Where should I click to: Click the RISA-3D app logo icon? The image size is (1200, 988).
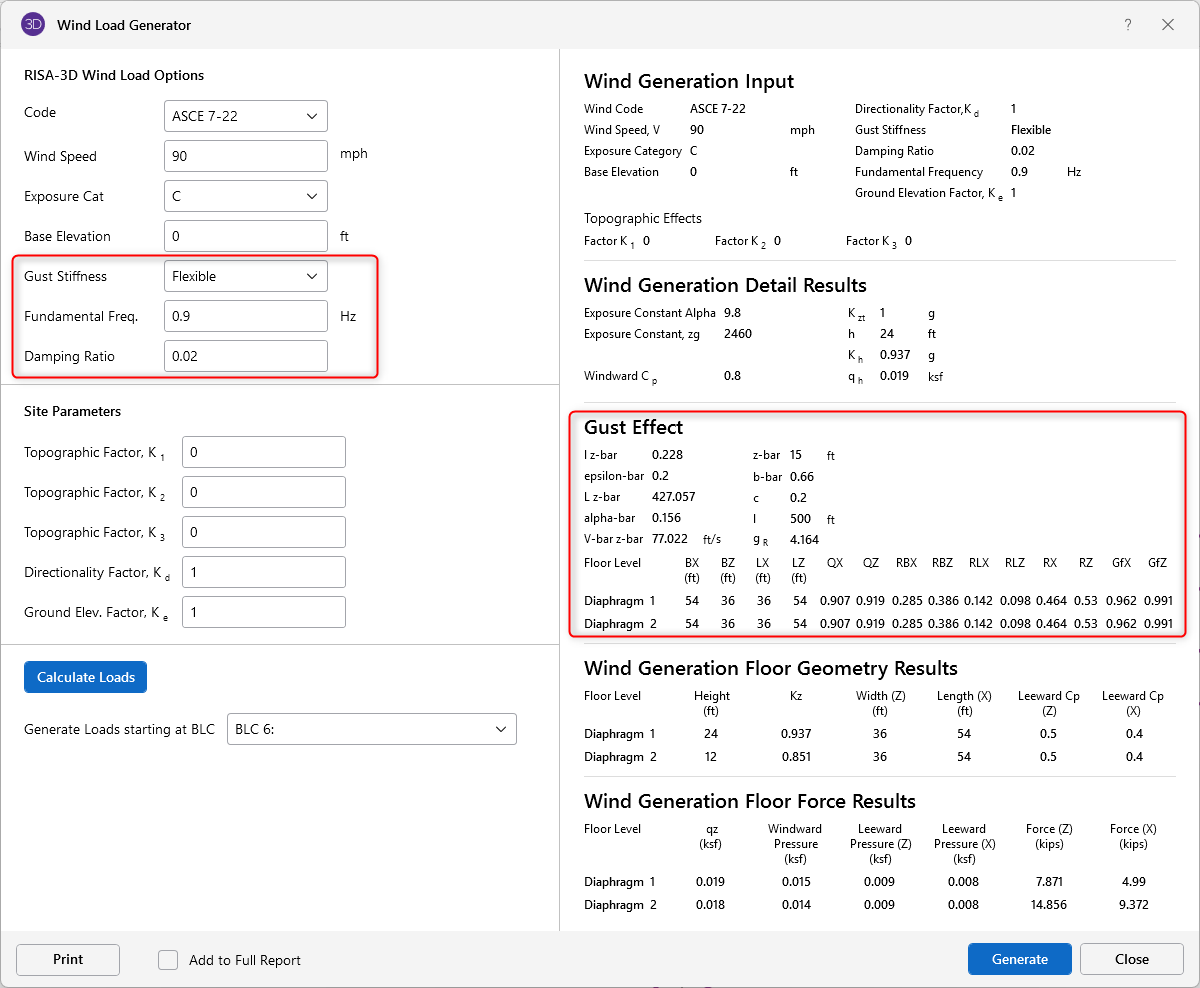click(x=33, y=25)
